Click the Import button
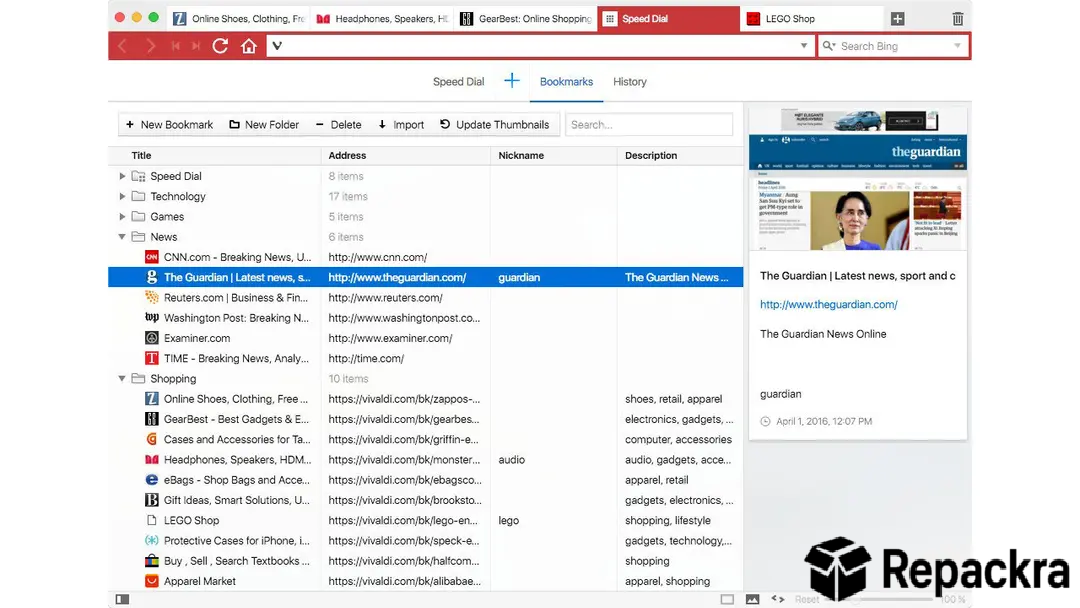The image size is (1080, 608). pyautogui.click(x=401, y=125)
